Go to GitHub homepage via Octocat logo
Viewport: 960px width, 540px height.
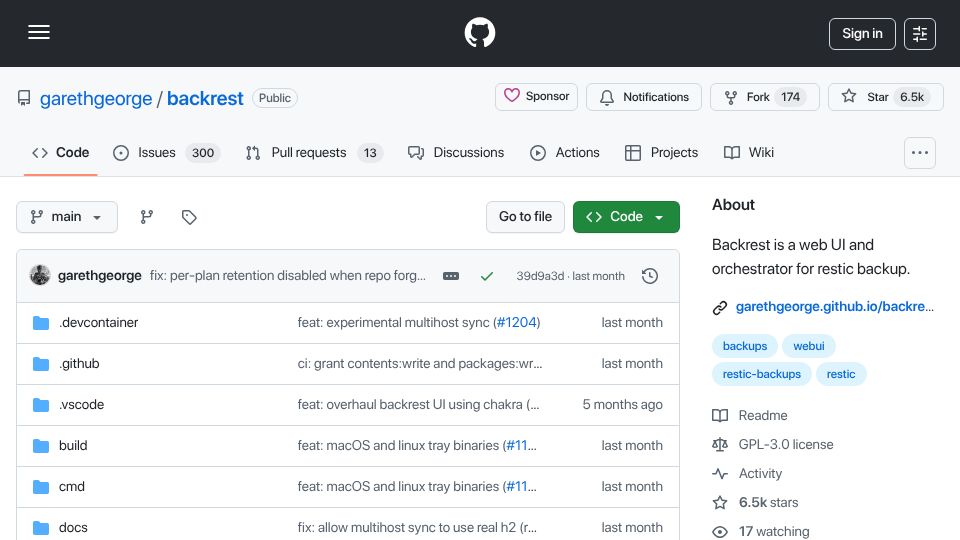click(x=479, y=32)
